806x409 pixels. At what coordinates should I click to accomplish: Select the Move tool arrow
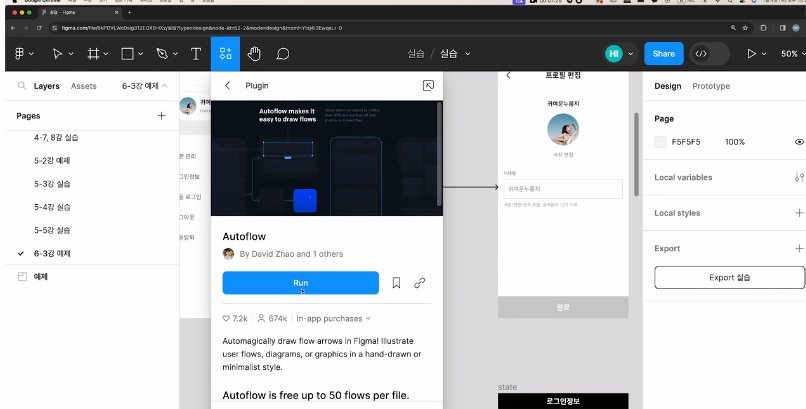coord(58,53)
